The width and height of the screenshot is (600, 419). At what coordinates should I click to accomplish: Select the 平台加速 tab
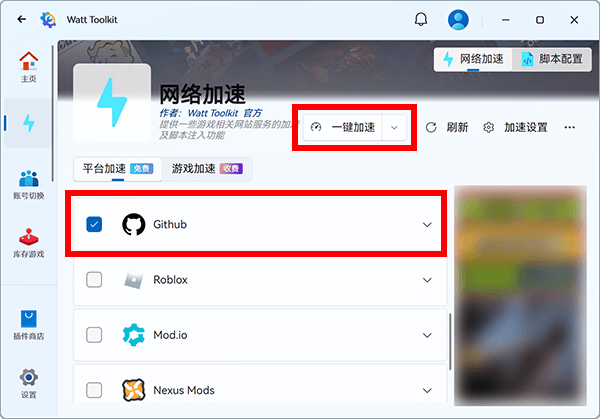(118, 169)
